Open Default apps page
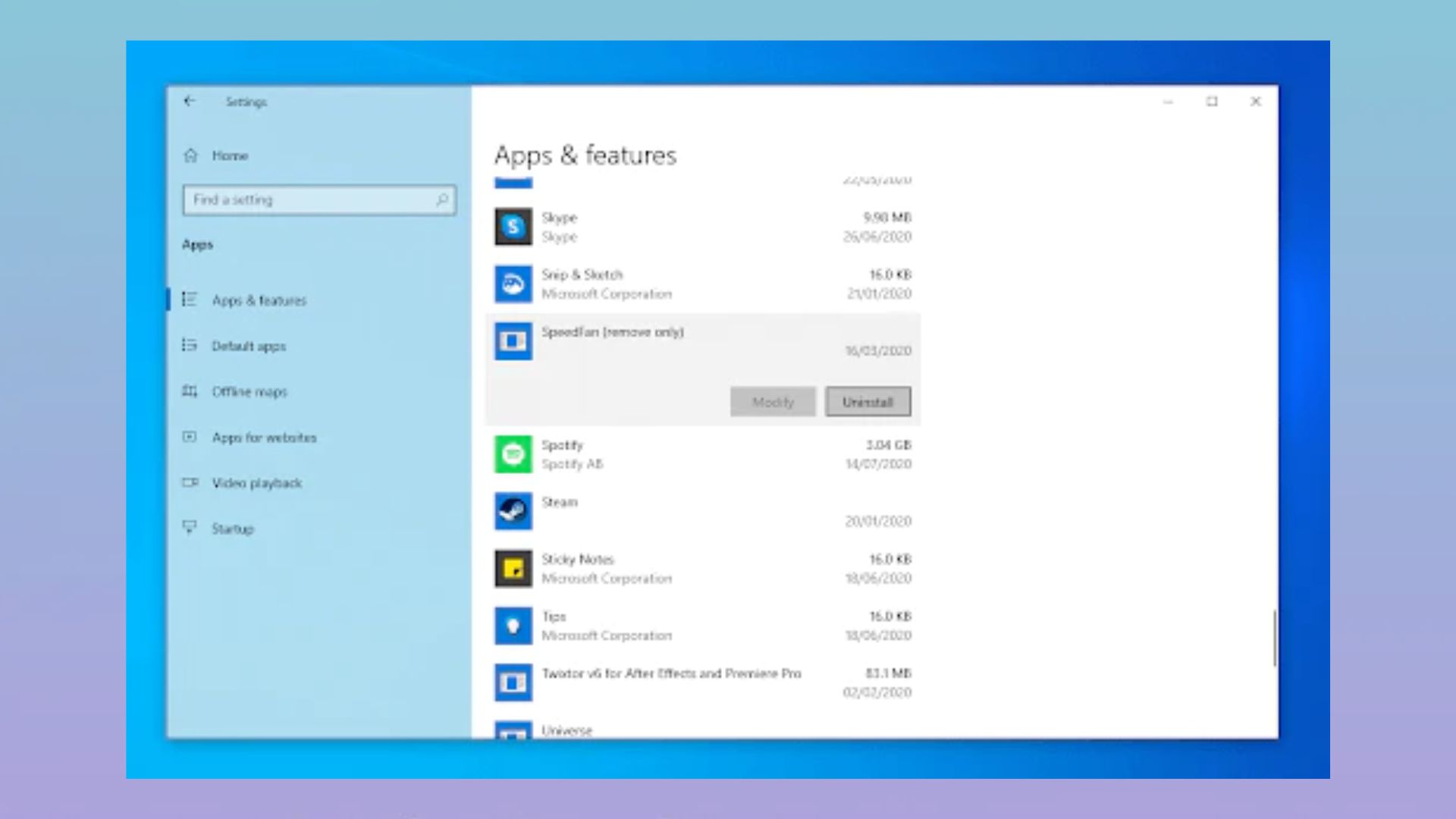Image resolution: width=1456 pixels, height=819 pixels. coord(249,346)
